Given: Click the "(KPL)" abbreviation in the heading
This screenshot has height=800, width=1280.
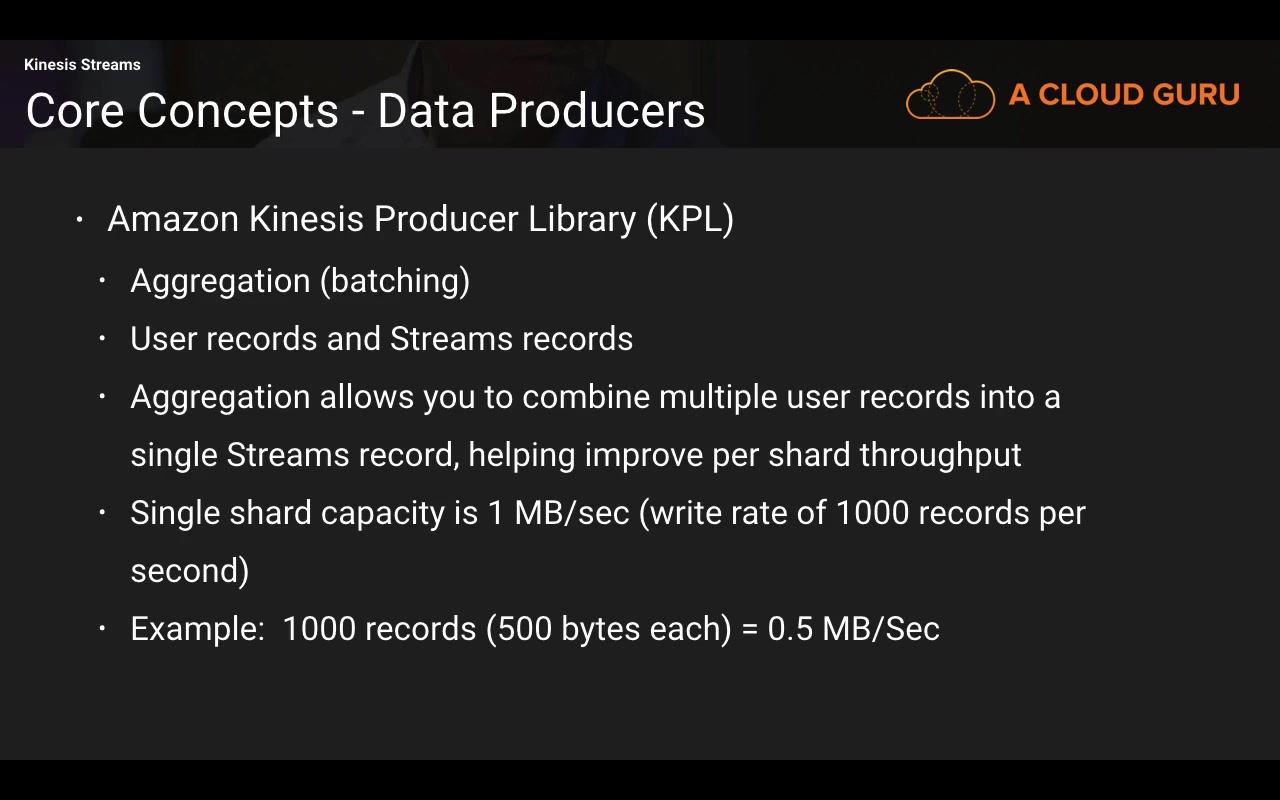Looking at the screenshot, I should click(690, 219).
